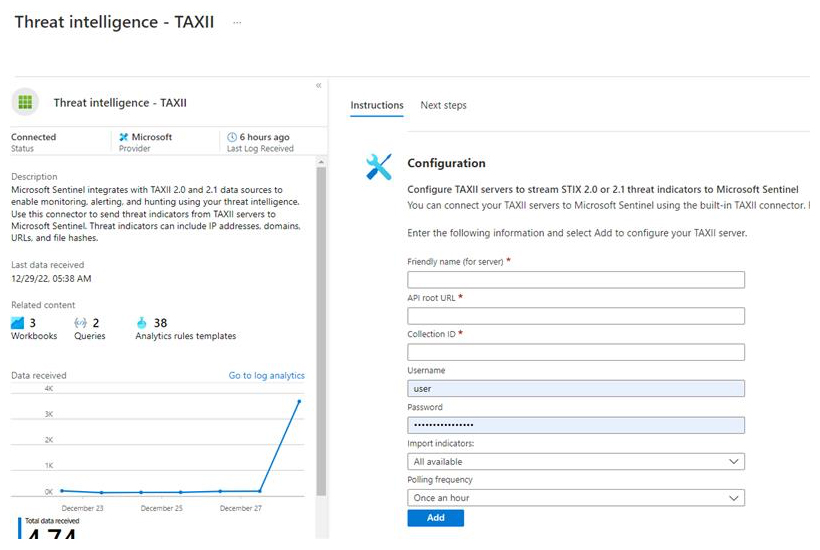Click the December 25 axis label

(162, 508)
